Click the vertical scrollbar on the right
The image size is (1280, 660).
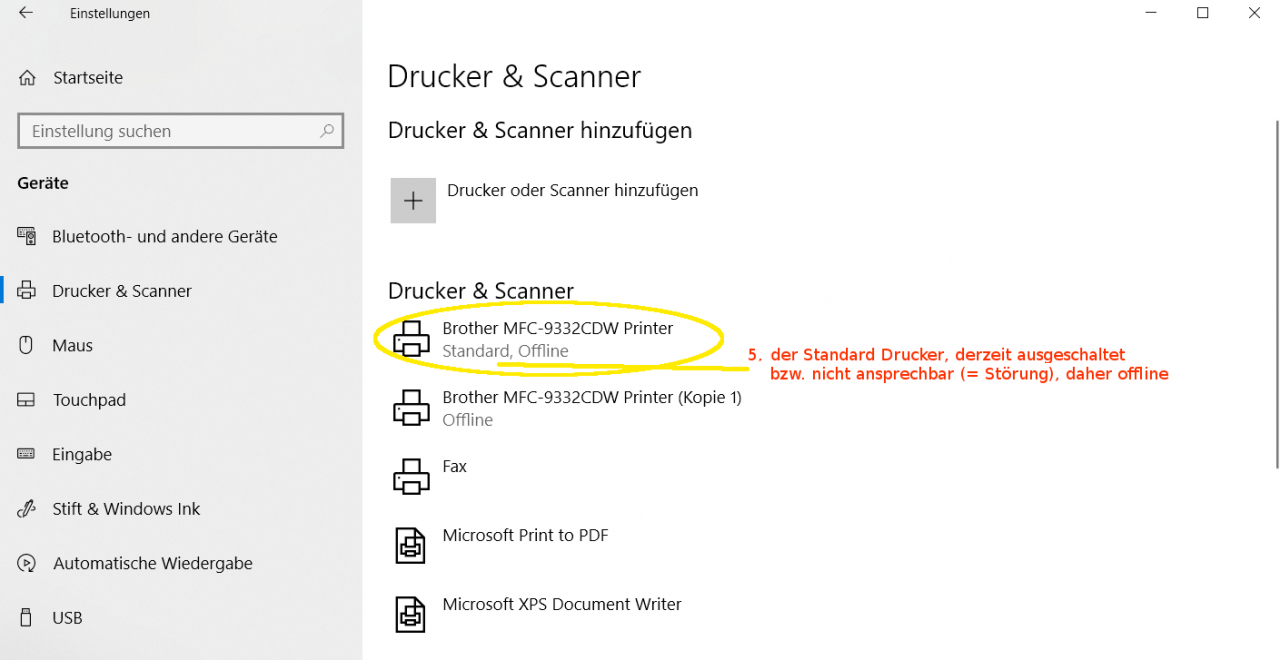point(1276,294)
